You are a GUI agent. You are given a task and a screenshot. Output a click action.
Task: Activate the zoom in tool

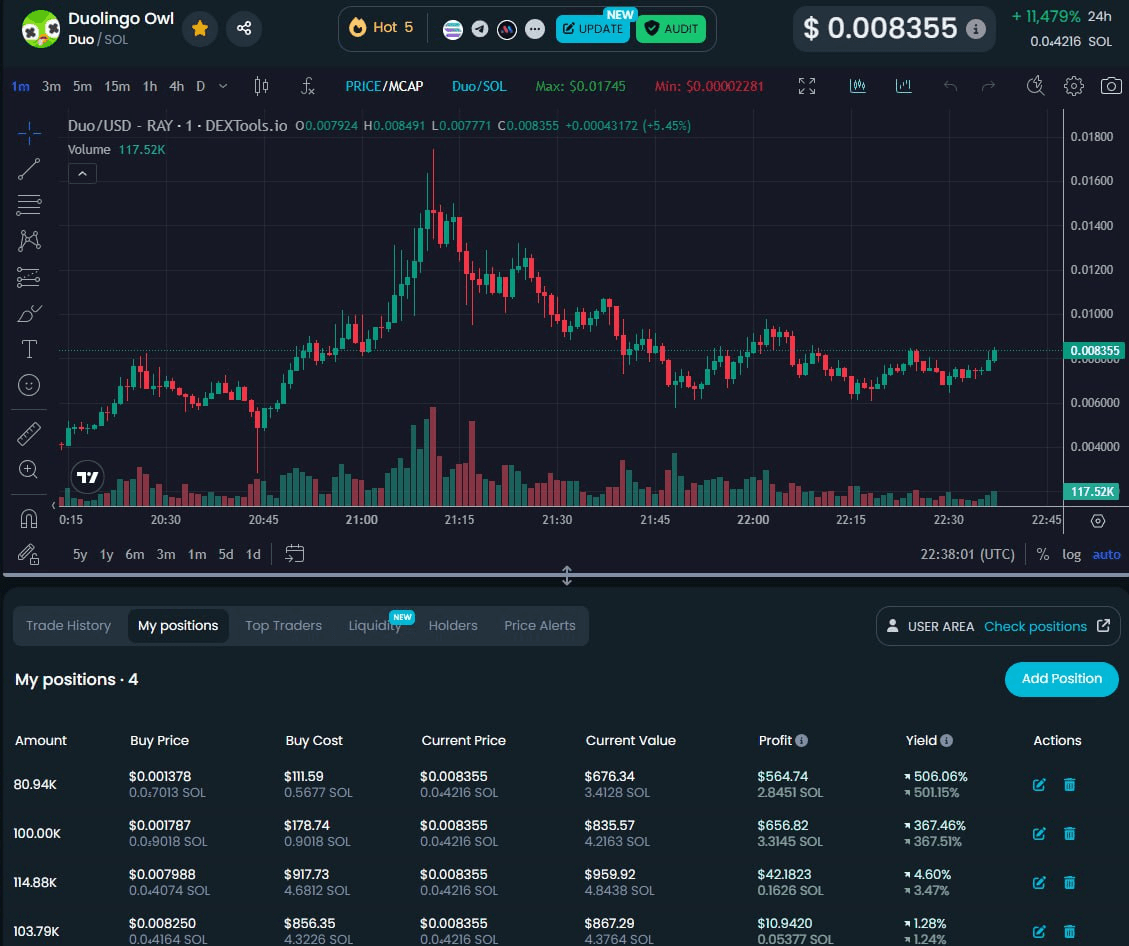(29, 469)
